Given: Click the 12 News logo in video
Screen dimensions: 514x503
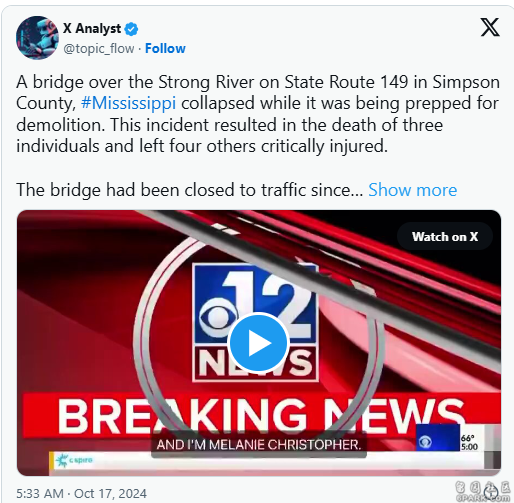Looking at the screenshot, I should pyautogui.click(x=255, y=322).
